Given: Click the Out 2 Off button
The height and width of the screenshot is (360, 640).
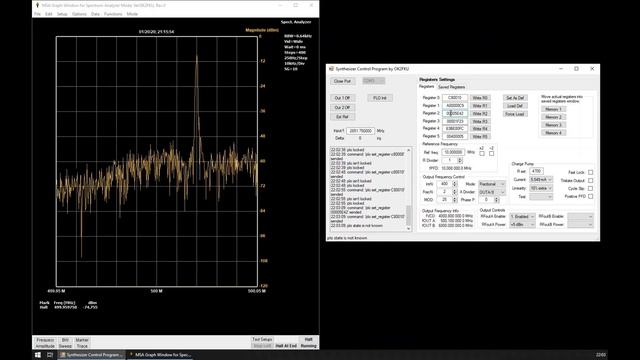Looking at the screenshot, I should pyautogui.click(x=342, y=107).
